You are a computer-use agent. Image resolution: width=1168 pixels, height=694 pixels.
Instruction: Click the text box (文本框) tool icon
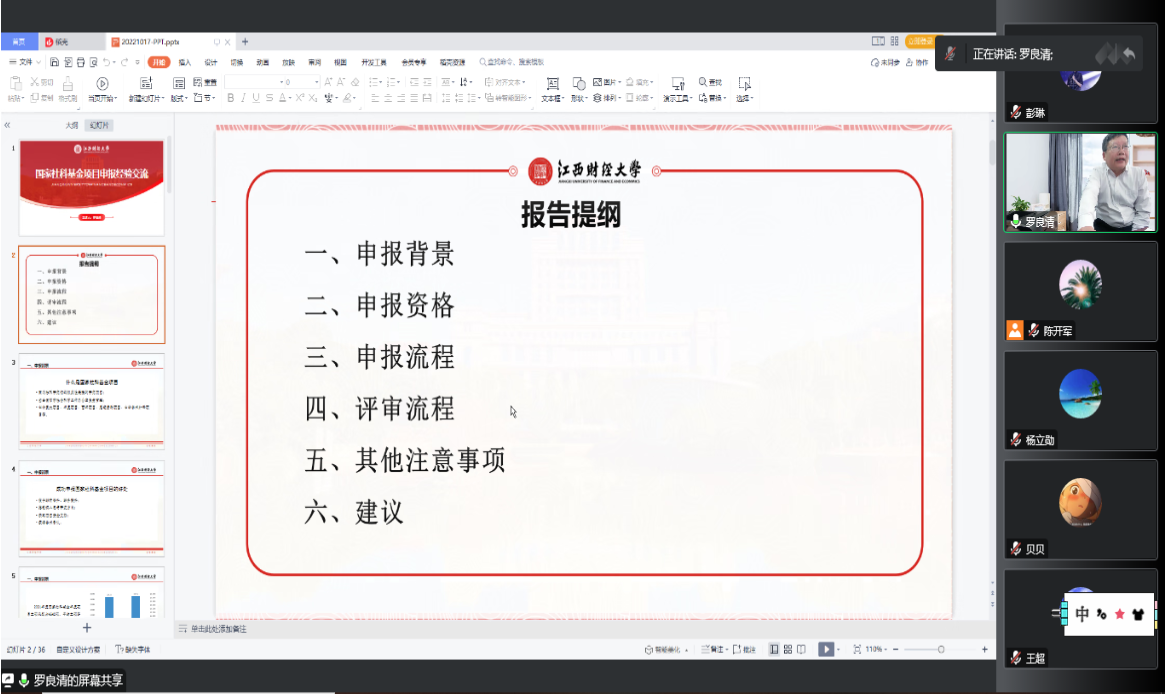[550, 84]
